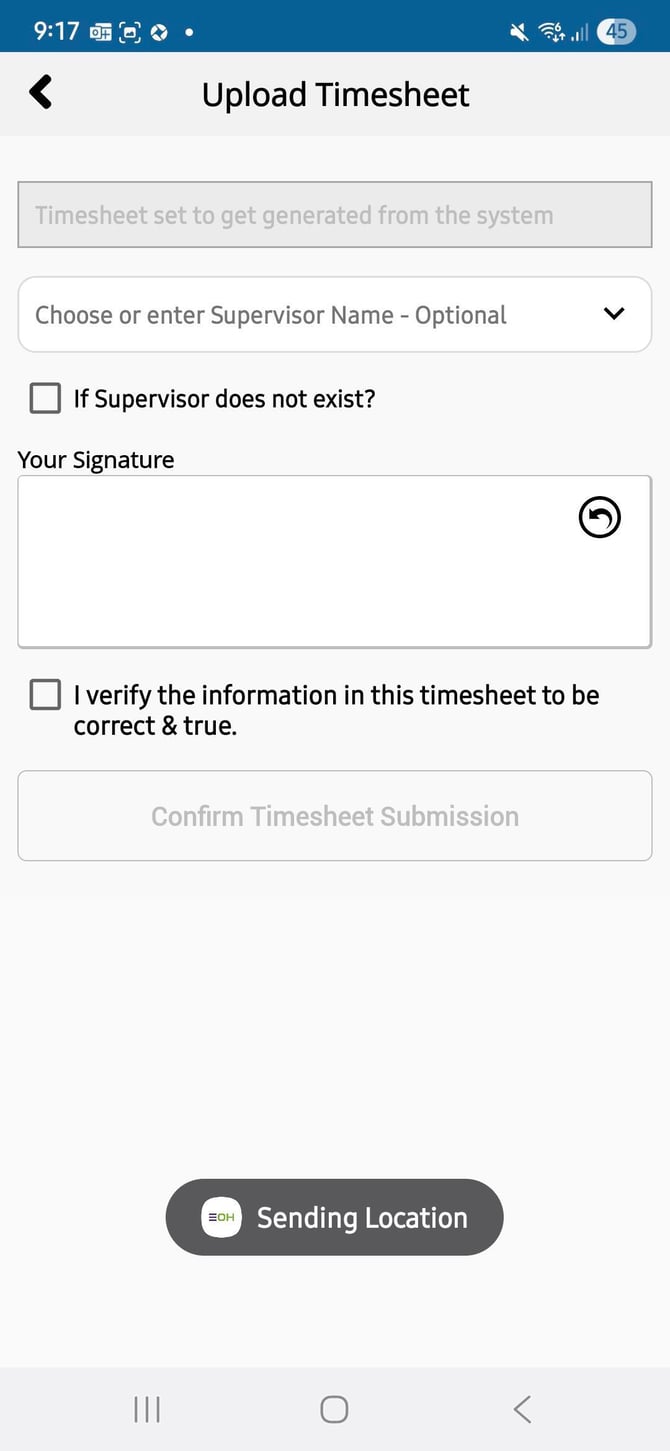Tap the timesheet generated from system field
670x1451 pixels.
click(x=334, y=215)
